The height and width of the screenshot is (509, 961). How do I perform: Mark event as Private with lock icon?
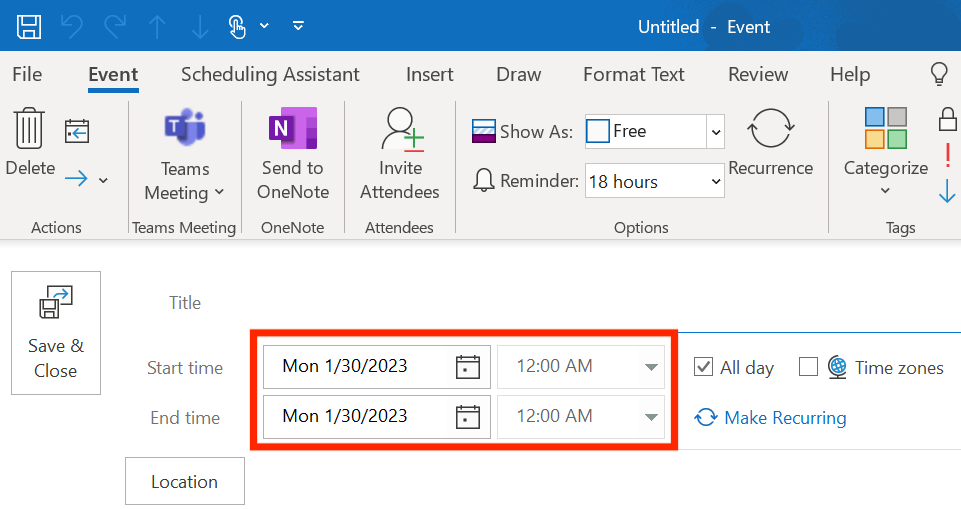coord(948,119)
